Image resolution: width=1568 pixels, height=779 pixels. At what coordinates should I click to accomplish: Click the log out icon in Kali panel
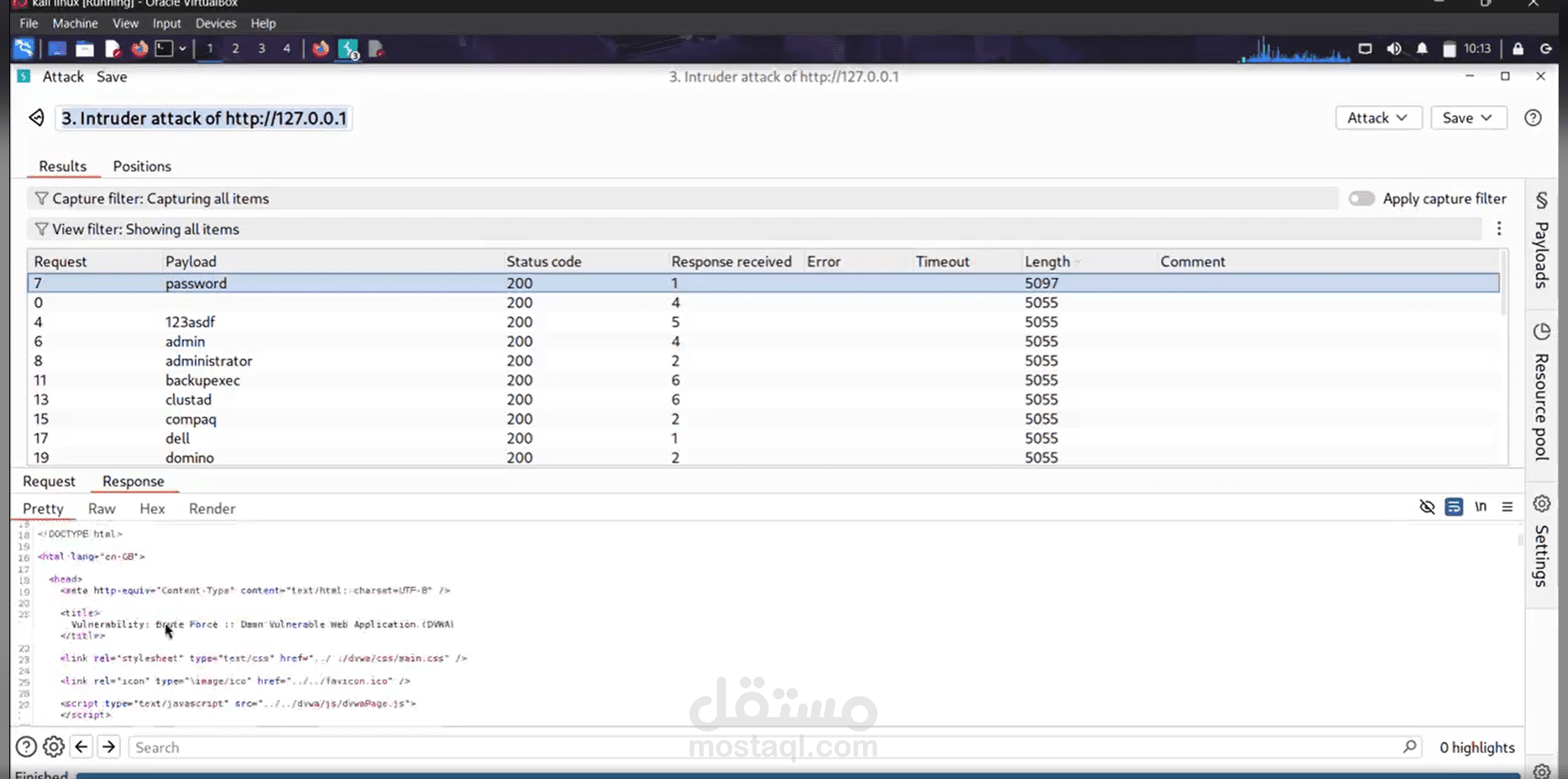[x=1545, y=49]
